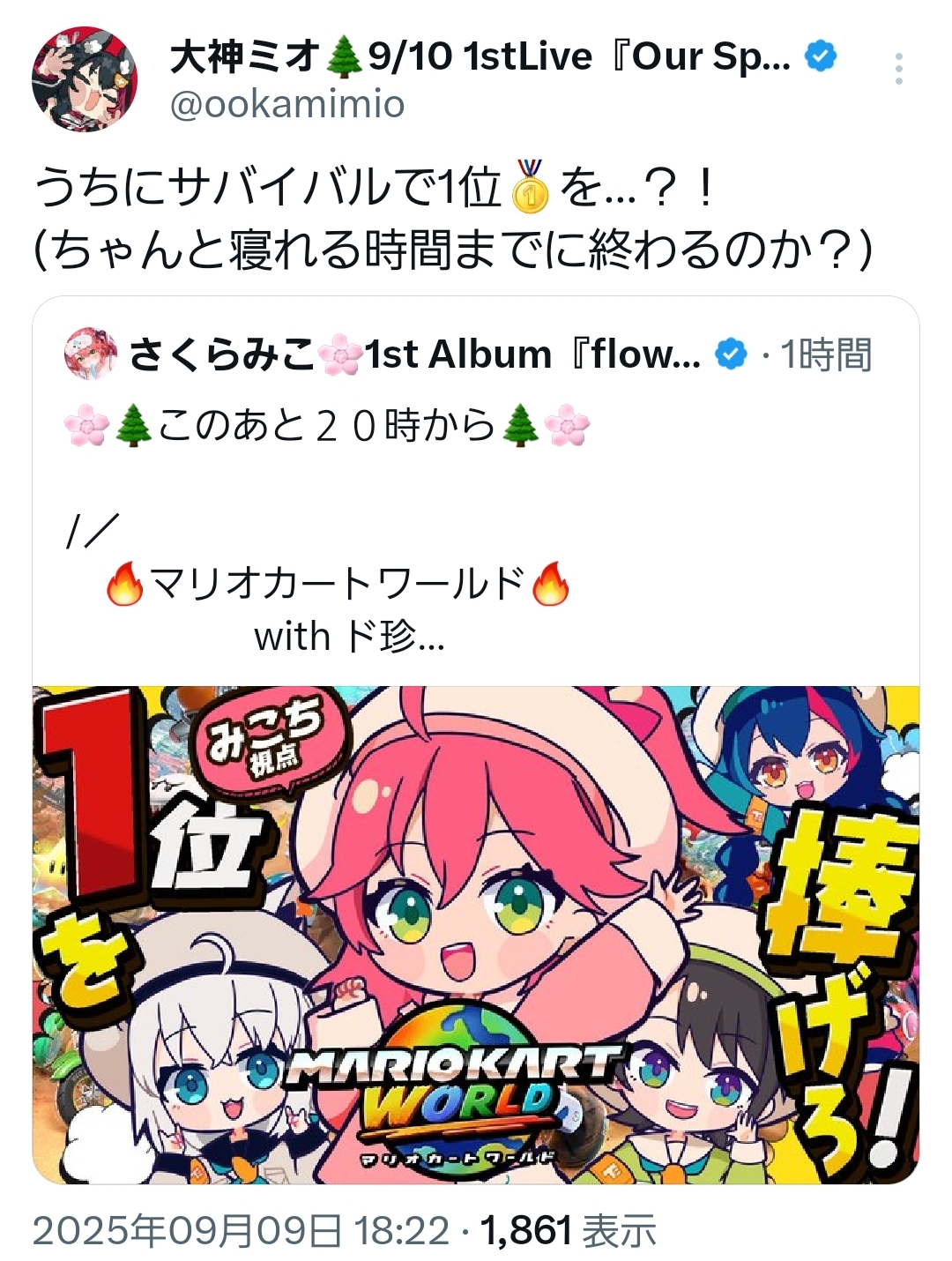Expand quoted tweet text at 'with ド珍...'
The width and height of the screenshot is (952, 1261).
click(349, 636)
